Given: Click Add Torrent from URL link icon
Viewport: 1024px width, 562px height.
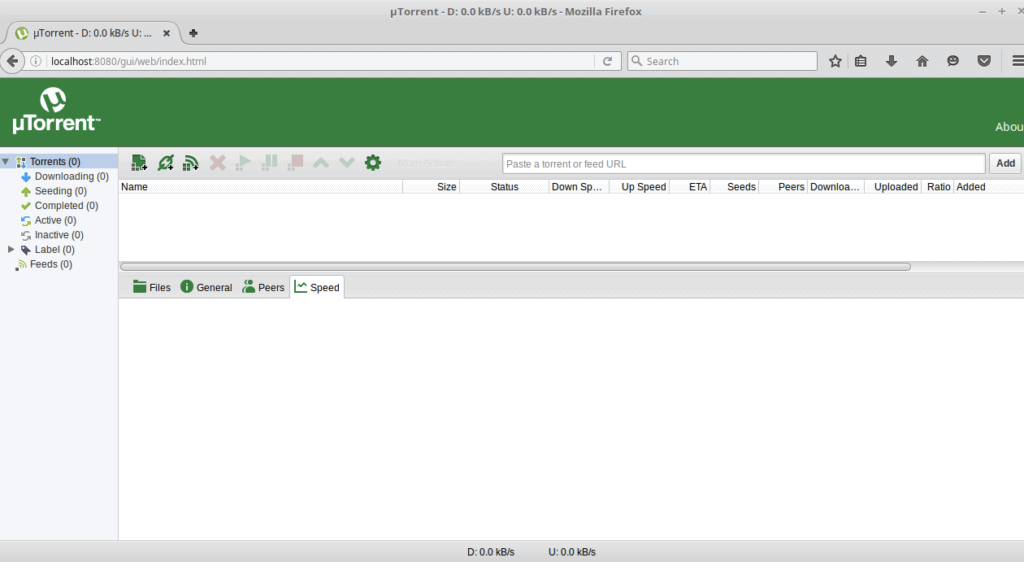Looking at the screenshot, I should [x=165, y=163].
